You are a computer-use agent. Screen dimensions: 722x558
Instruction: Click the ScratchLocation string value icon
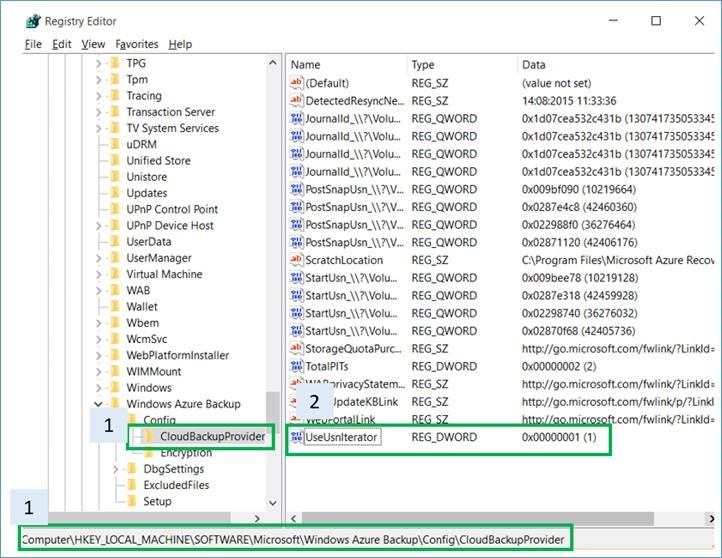coord(296,260)
